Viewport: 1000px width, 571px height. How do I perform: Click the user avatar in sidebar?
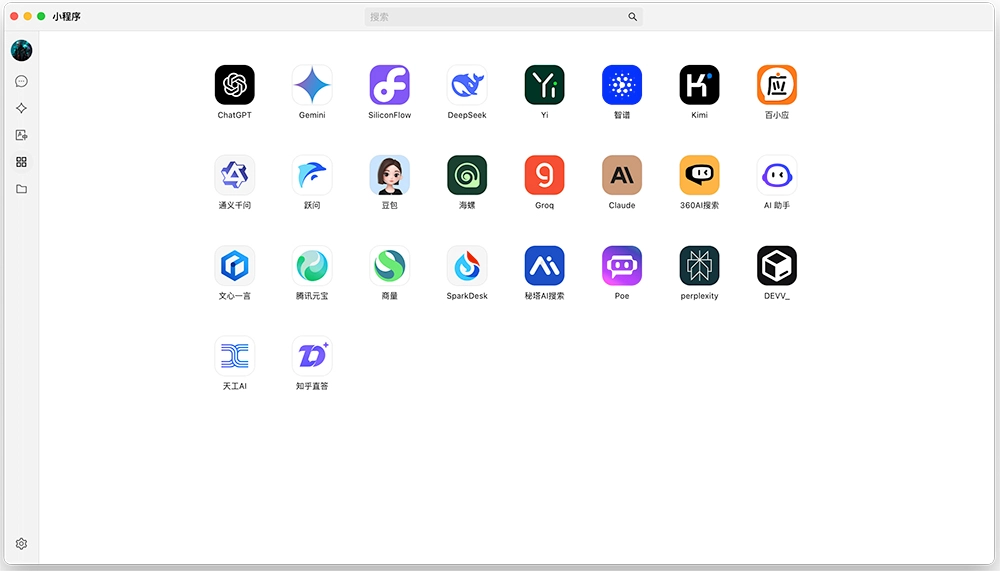22,50
